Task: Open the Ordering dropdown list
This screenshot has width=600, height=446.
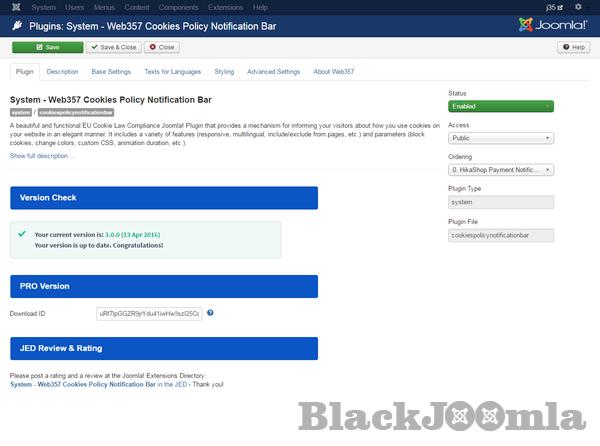Action: tap(501, 170)
